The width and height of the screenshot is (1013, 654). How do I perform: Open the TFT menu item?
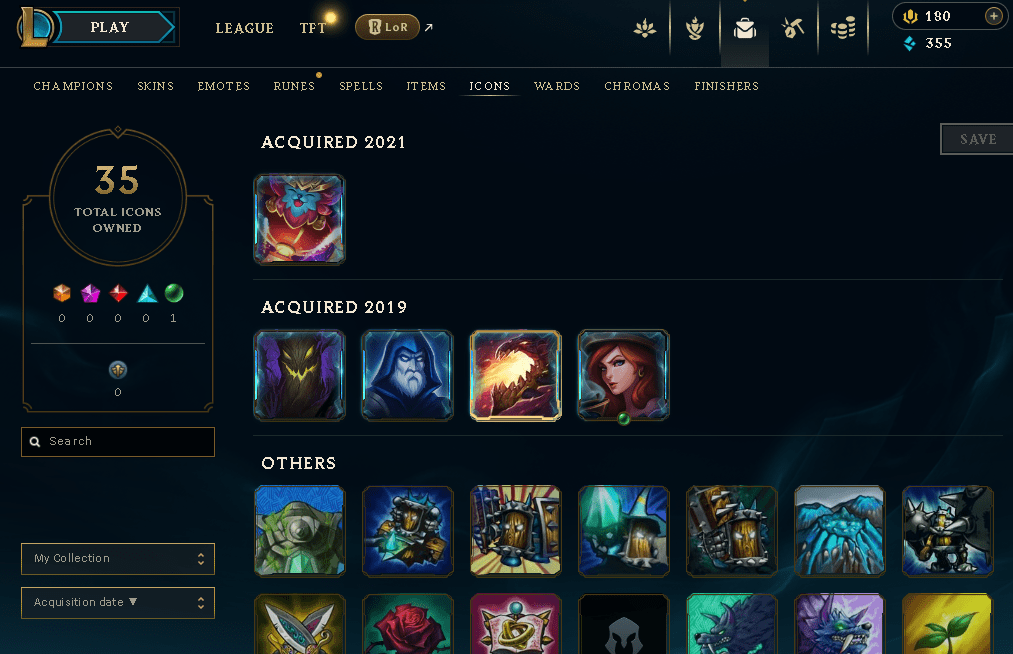(313, 28)
